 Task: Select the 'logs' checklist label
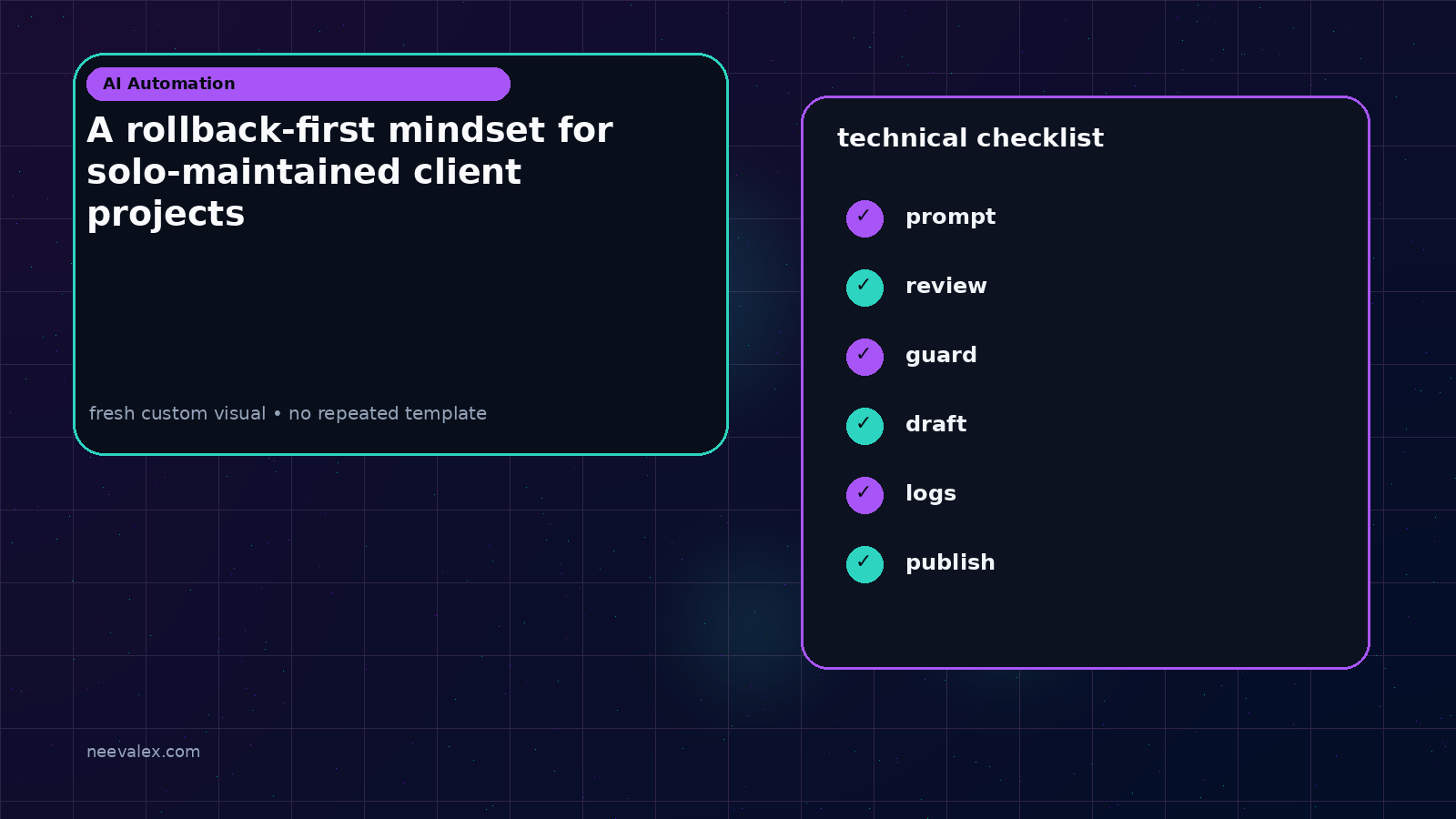(x=930, y=494)
